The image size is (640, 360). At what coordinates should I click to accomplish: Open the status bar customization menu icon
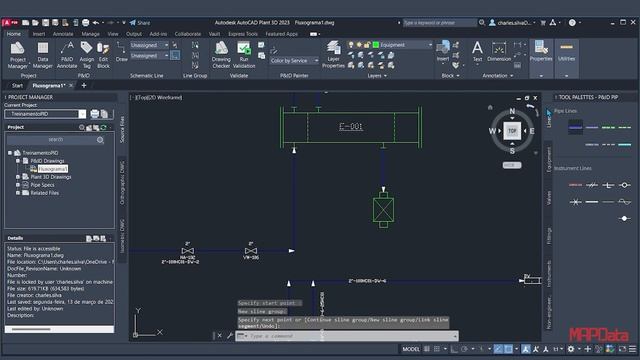tap(632, 349)
